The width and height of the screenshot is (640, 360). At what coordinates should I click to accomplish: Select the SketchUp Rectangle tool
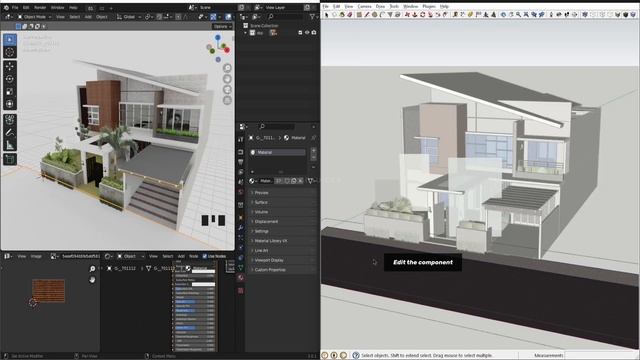click(x=359, y=15)
